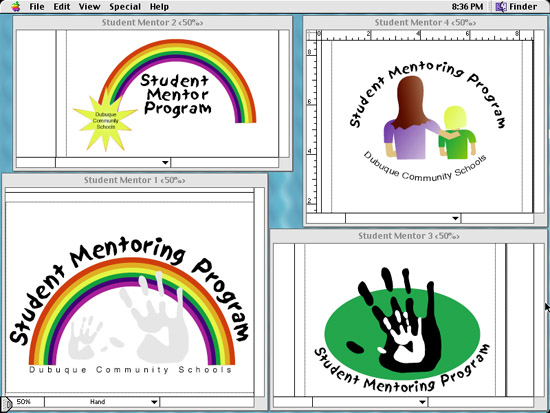Click the Student Mentor 2 title bar

[x=153, y=22]
